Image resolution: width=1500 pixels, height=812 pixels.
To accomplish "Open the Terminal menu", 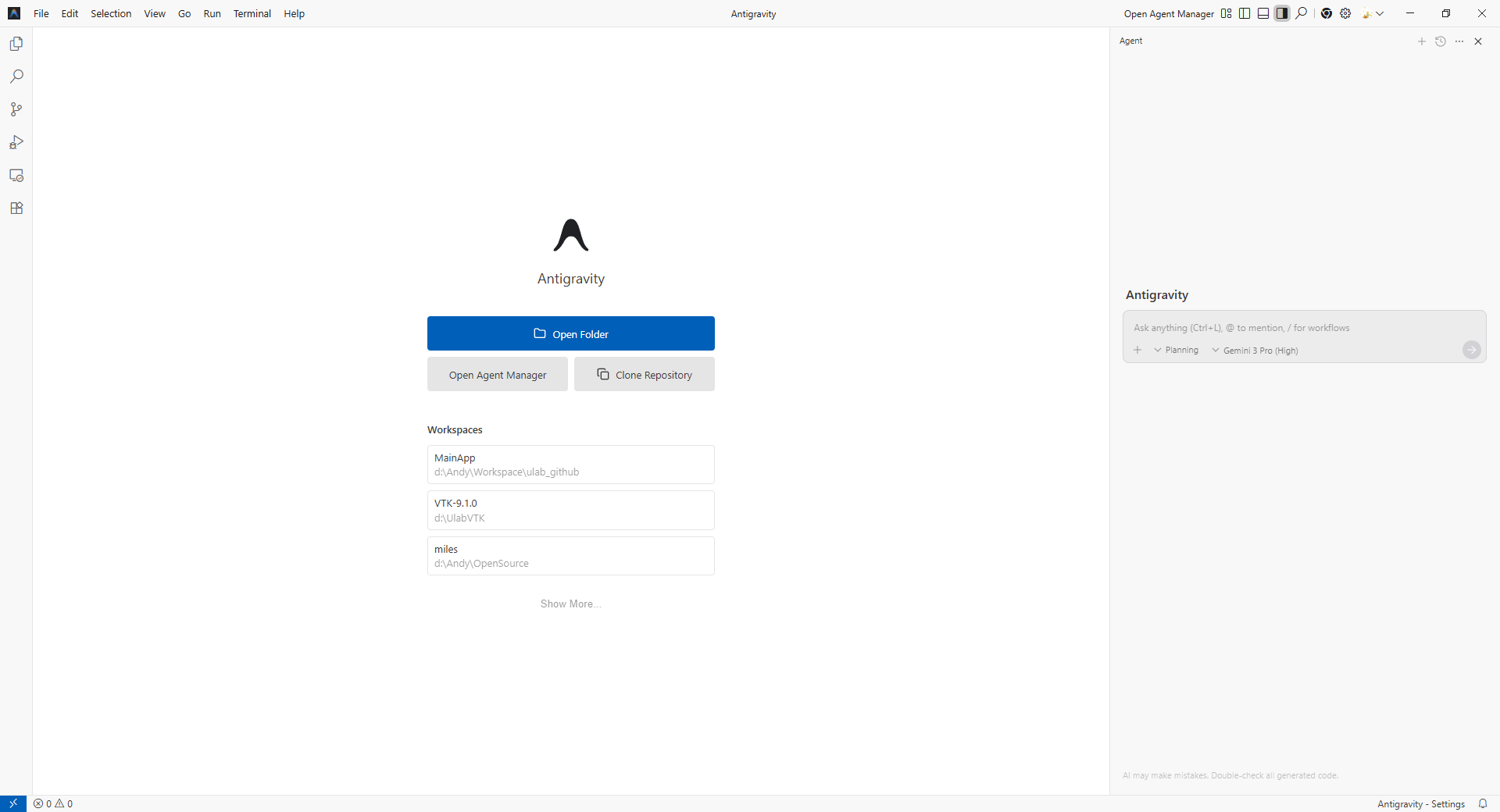I will [x=252, y=13].
